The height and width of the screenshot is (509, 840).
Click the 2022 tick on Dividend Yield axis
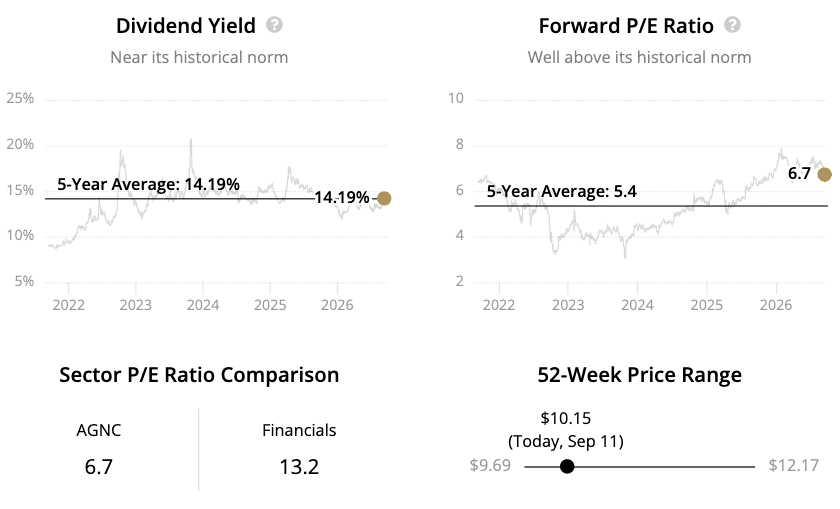(x=69, y=305)
